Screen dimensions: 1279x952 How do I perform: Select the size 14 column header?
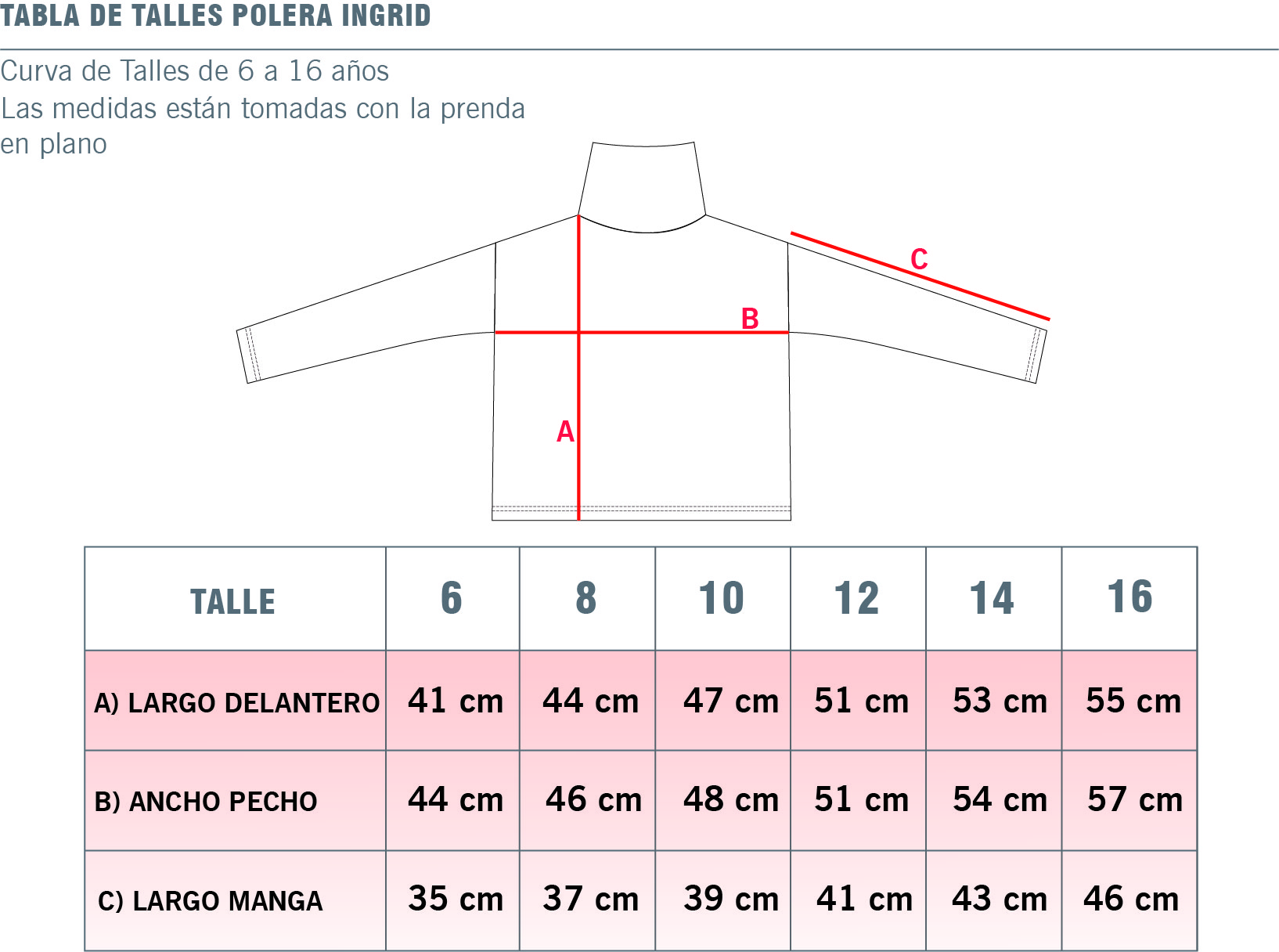point(992,599)
